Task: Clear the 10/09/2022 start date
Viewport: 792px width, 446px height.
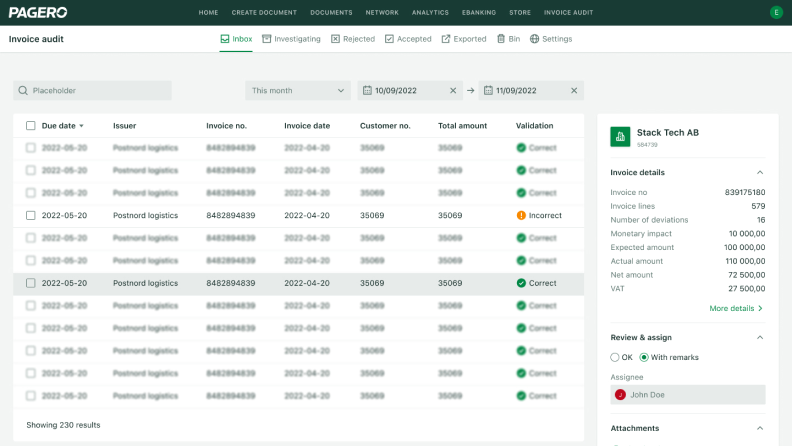Action: [x=453, y=91]
